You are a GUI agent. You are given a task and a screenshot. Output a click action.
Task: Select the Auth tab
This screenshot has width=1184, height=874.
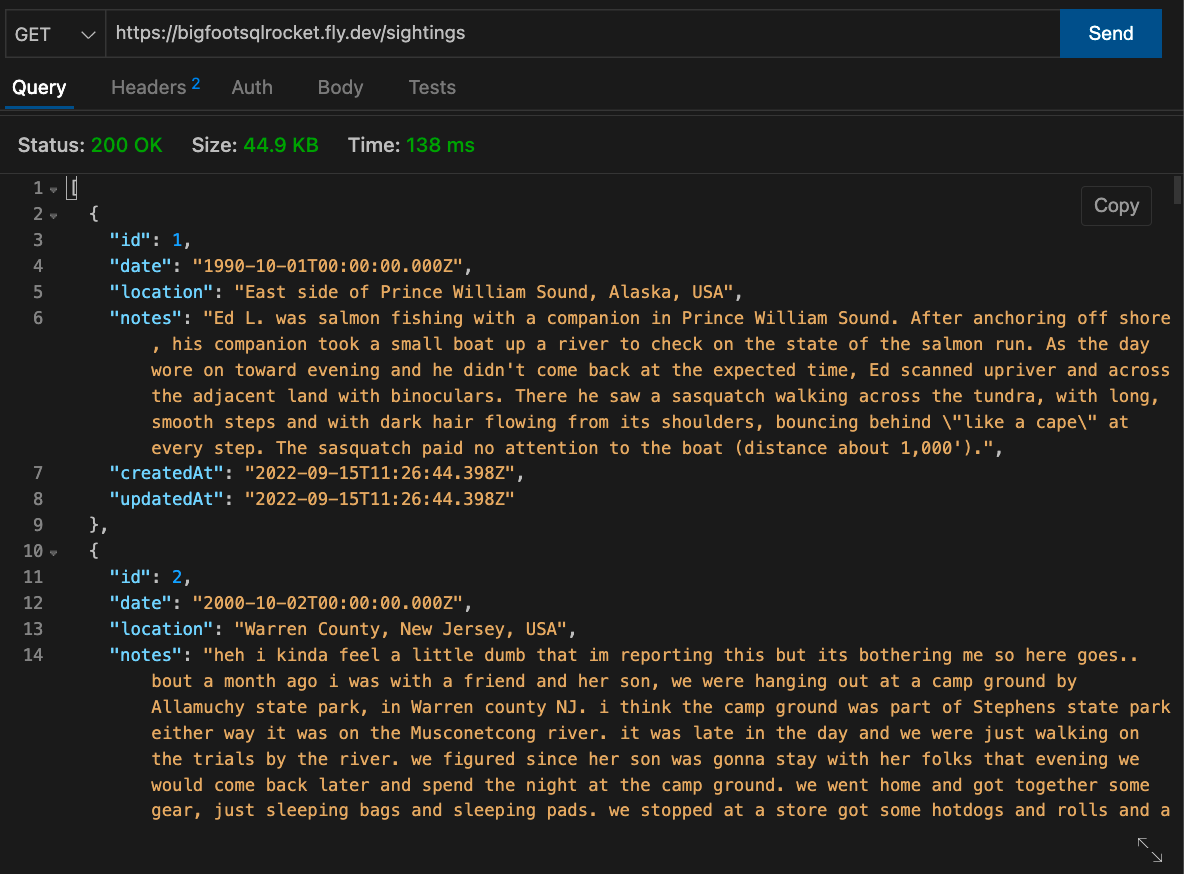[252, 88]
